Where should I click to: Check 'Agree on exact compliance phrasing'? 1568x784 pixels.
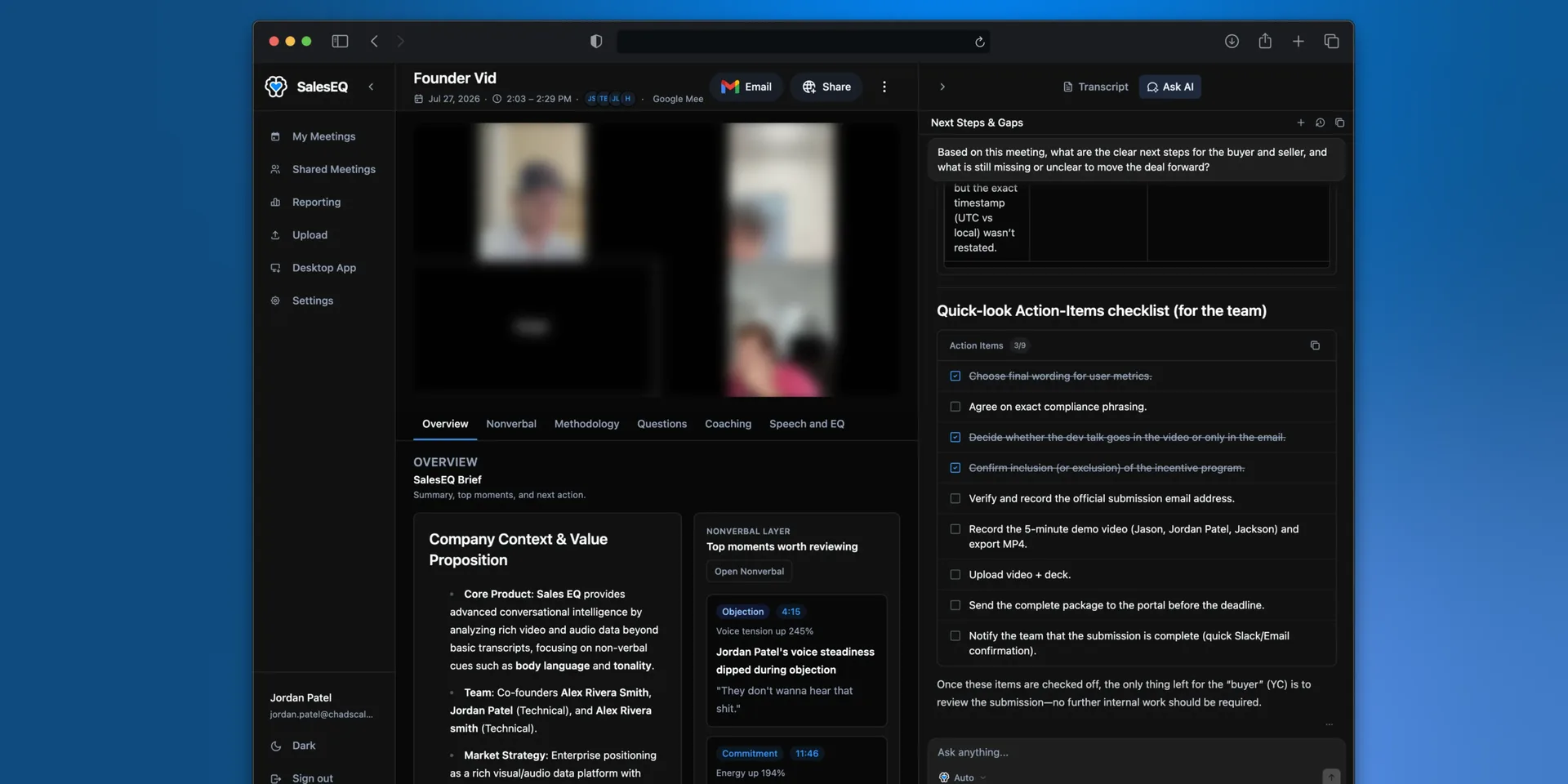coord(955,407)
